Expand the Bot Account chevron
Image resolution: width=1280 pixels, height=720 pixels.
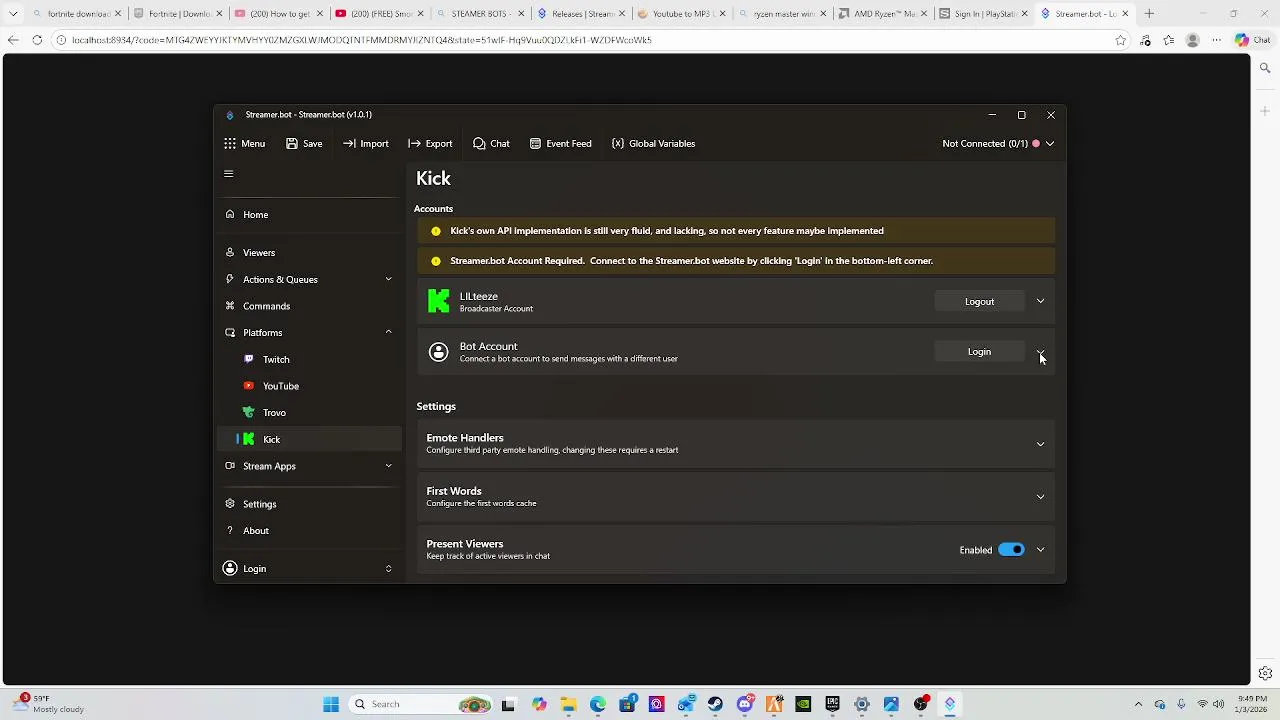pos(1040,352)
